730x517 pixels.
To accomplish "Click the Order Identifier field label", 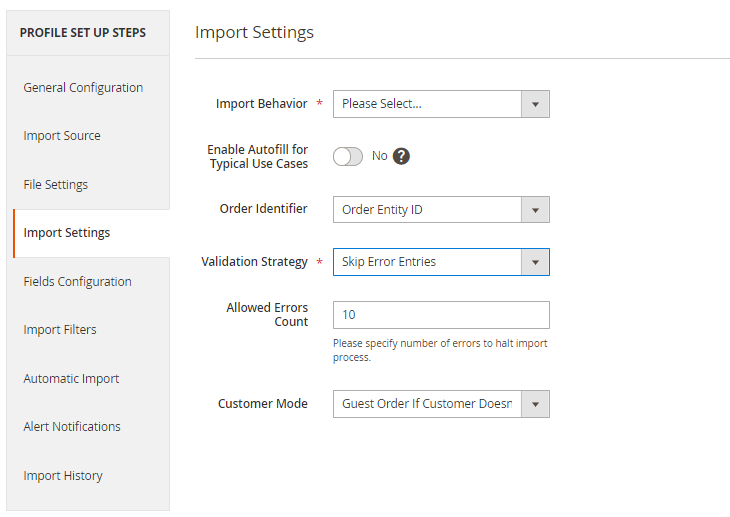I will pyautogui.click(x=264, y=208).
